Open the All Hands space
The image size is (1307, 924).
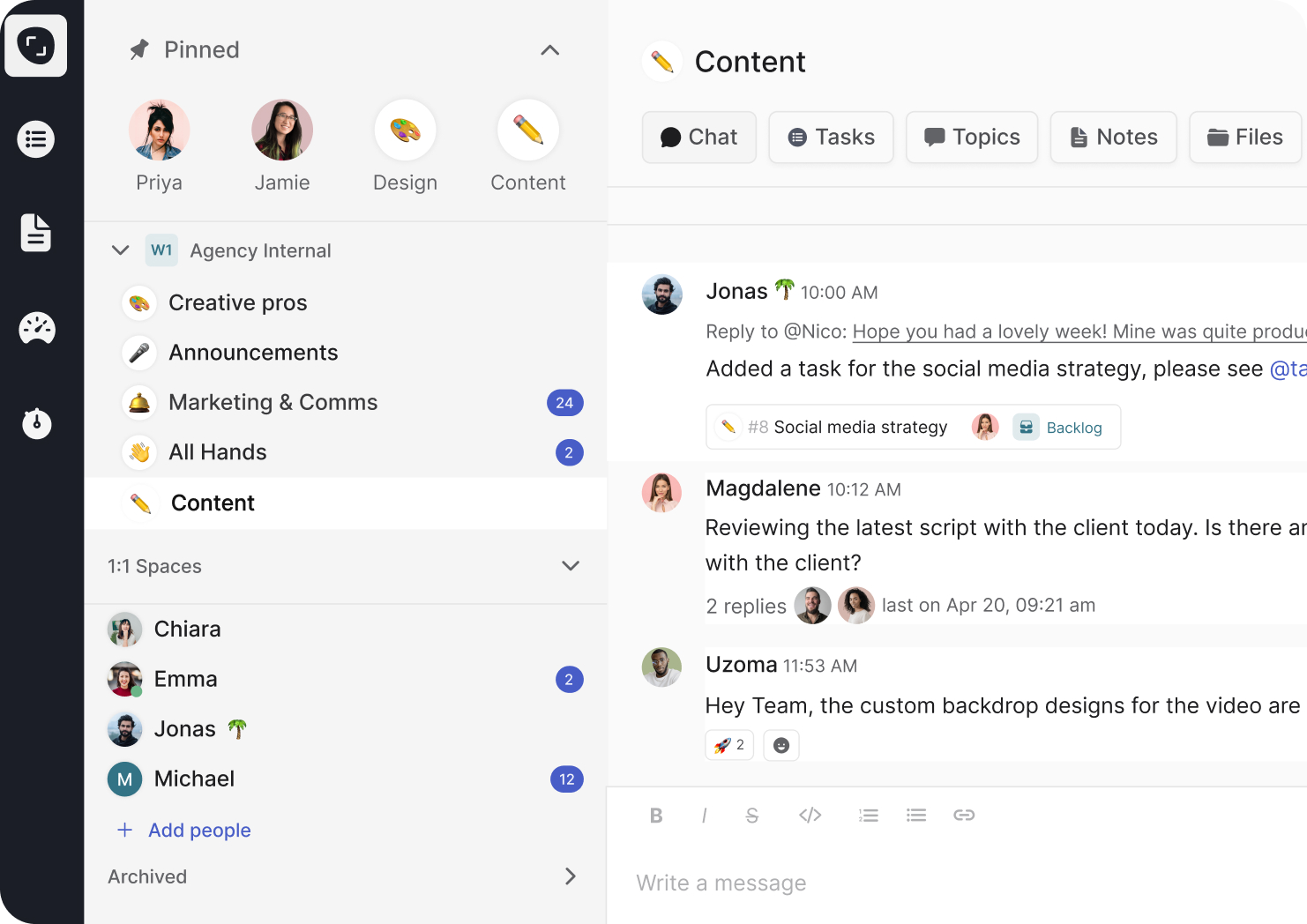pyautogui.click(x=346, y=452)
